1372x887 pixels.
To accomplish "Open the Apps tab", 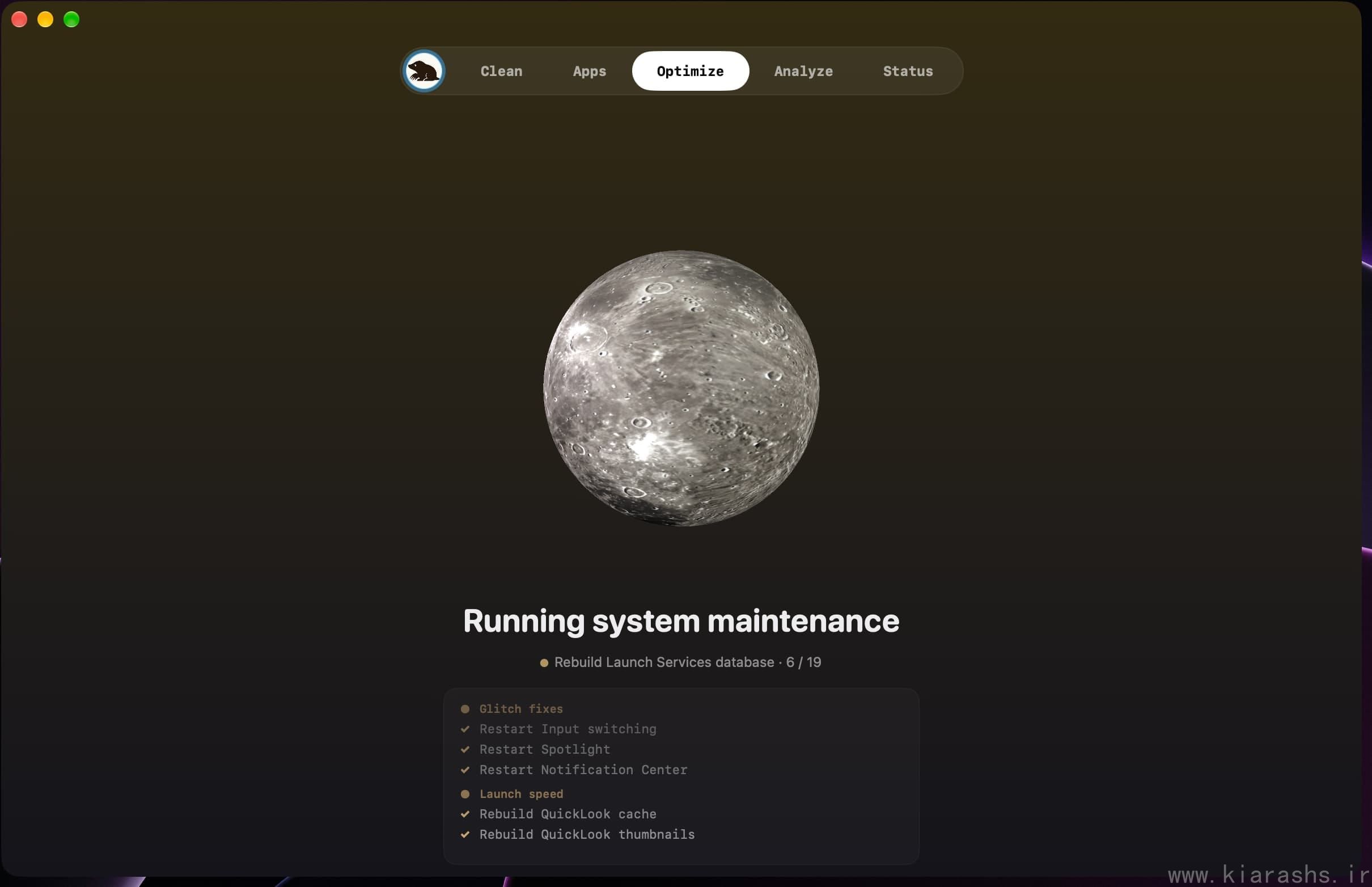I will pyautogui.click(x=589, y=71).
